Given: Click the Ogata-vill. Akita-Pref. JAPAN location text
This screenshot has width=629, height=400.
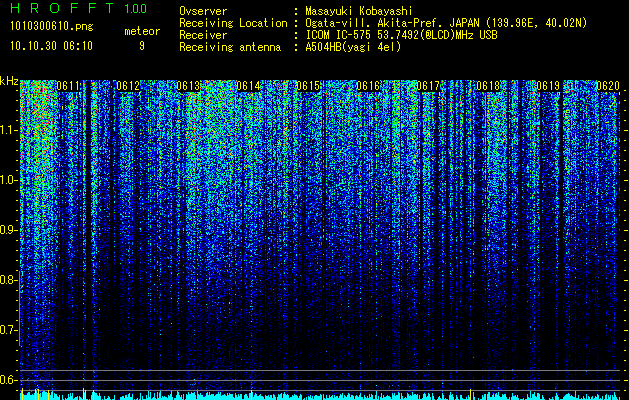Looking at the screenshot, I should 446,23.
